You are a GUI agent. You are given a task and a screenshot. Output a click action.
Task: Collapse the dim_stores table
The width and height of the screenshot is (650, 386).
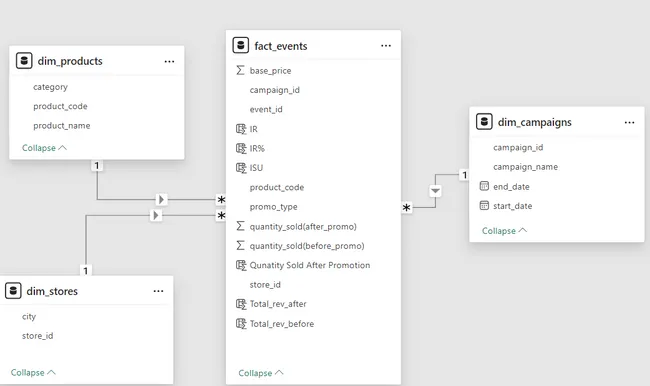point(33,373)
